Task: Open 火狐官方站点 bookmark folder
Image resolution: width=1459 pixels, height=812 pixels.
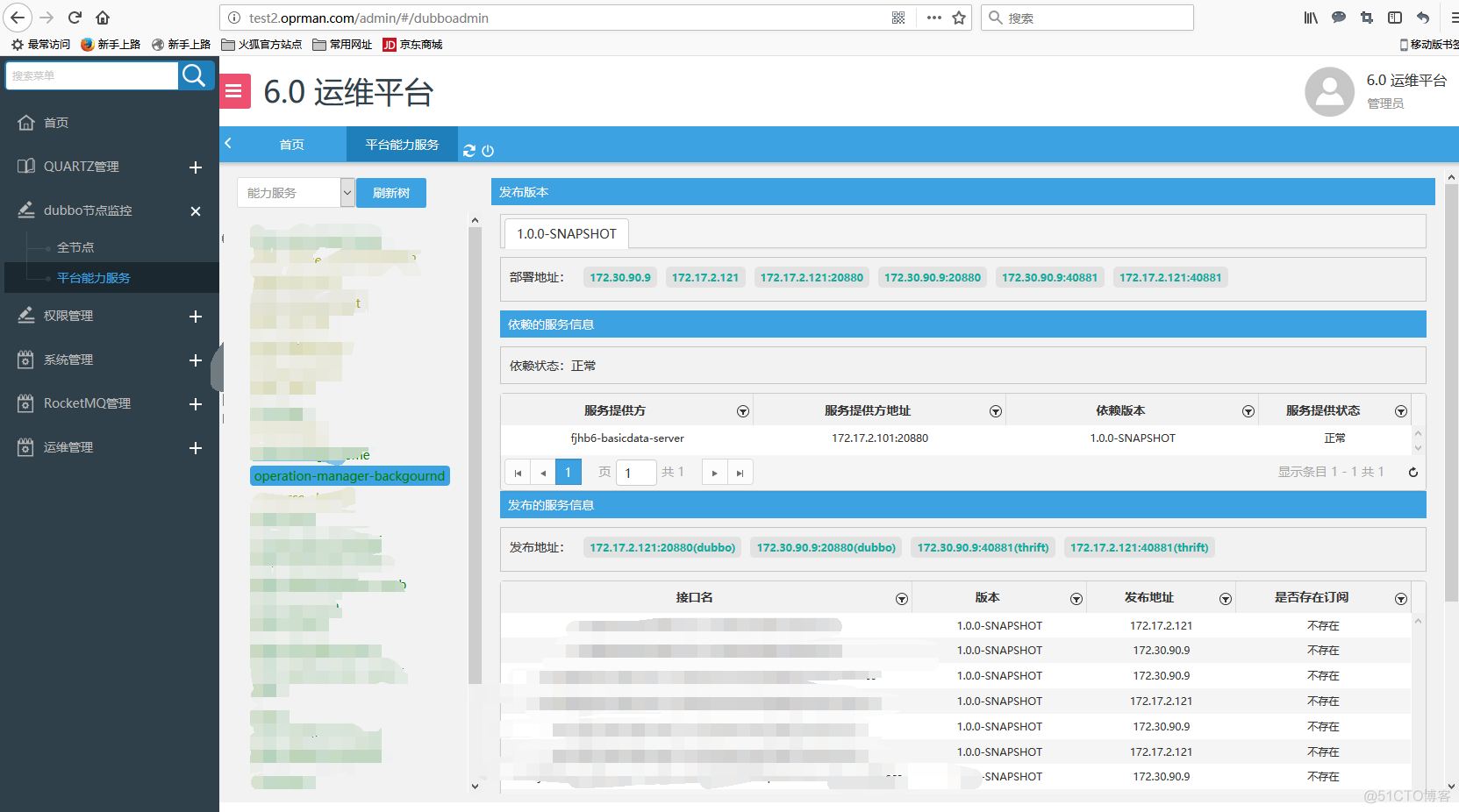Action: coord(261,45)
